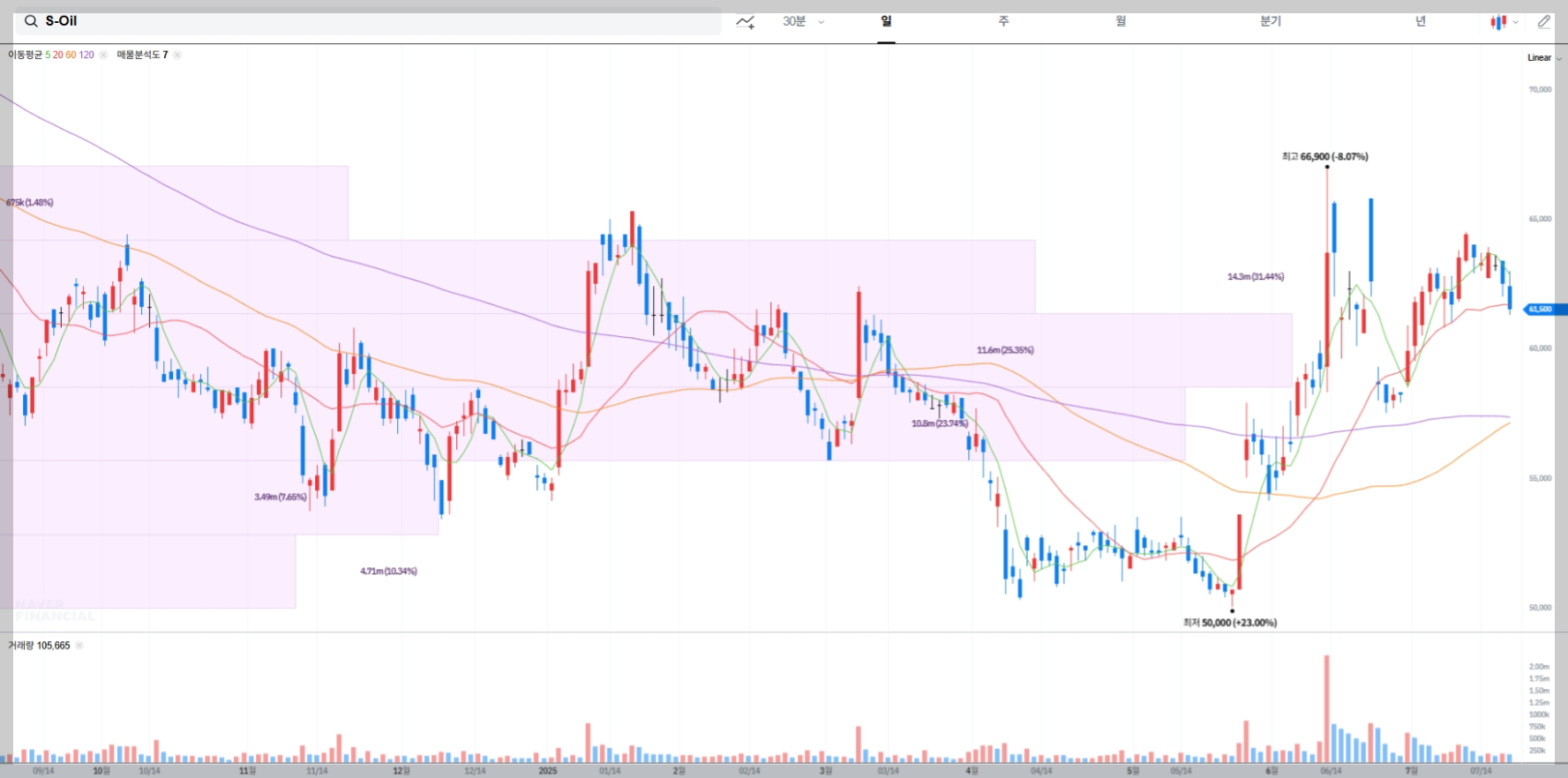Click the 이동평균 5 20 60 120 label
The height and width of the screenshot is (778, 1568).
point(51,55)
